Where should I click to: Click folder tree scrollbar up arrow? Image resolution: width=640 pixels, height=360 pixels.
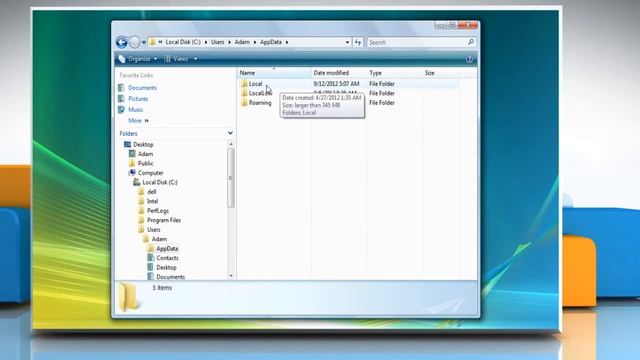point(231,144)
